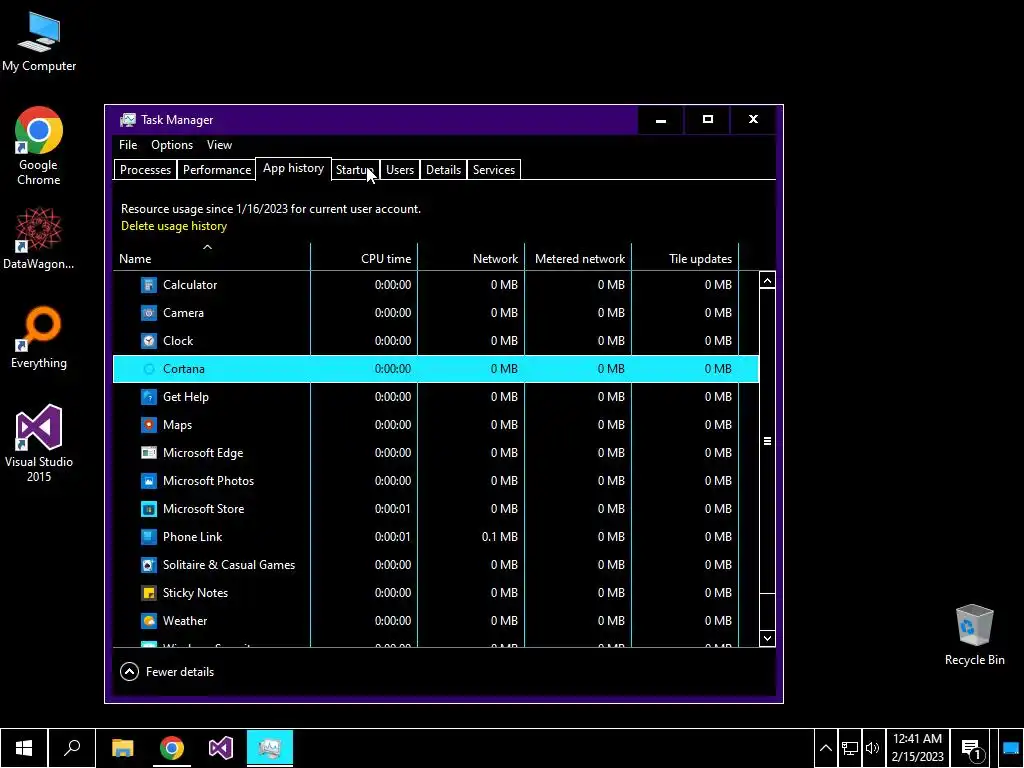Screen dimensions: 1024x768
Task: Click Task Manager taskbar button
Action: coord(270,748)
